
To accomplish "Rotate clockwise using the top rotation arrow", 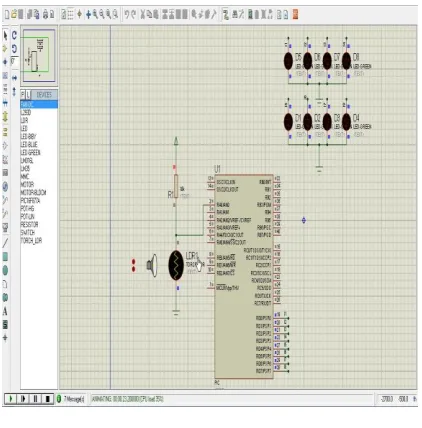I will click(x=14, y=35).
